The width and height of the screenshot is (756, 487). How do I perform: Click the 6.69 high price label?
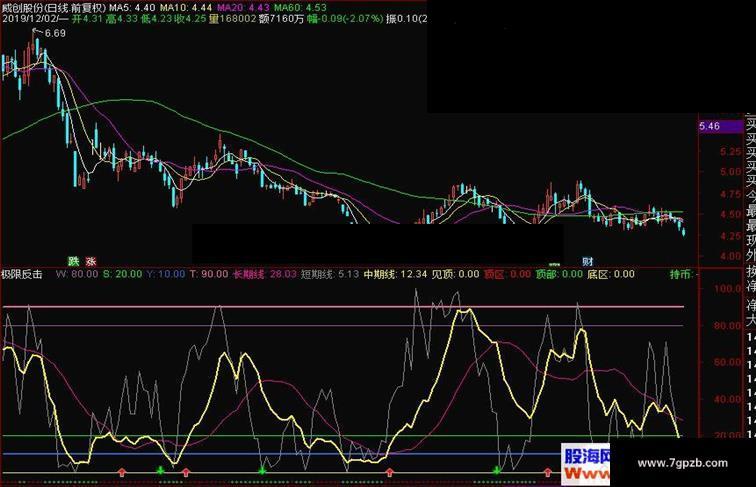[x=54, y=33]
